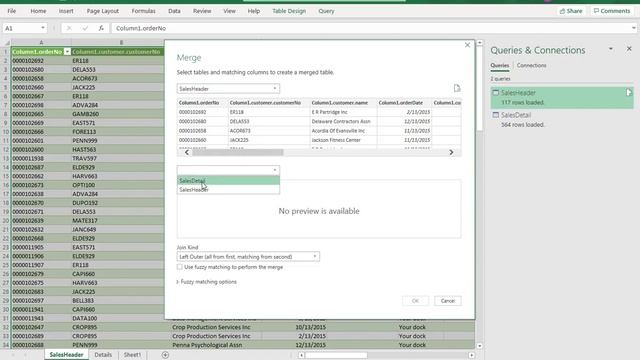Click the cancel entry X icon in formula bar
640x360 pixels.
coord(69,28)
